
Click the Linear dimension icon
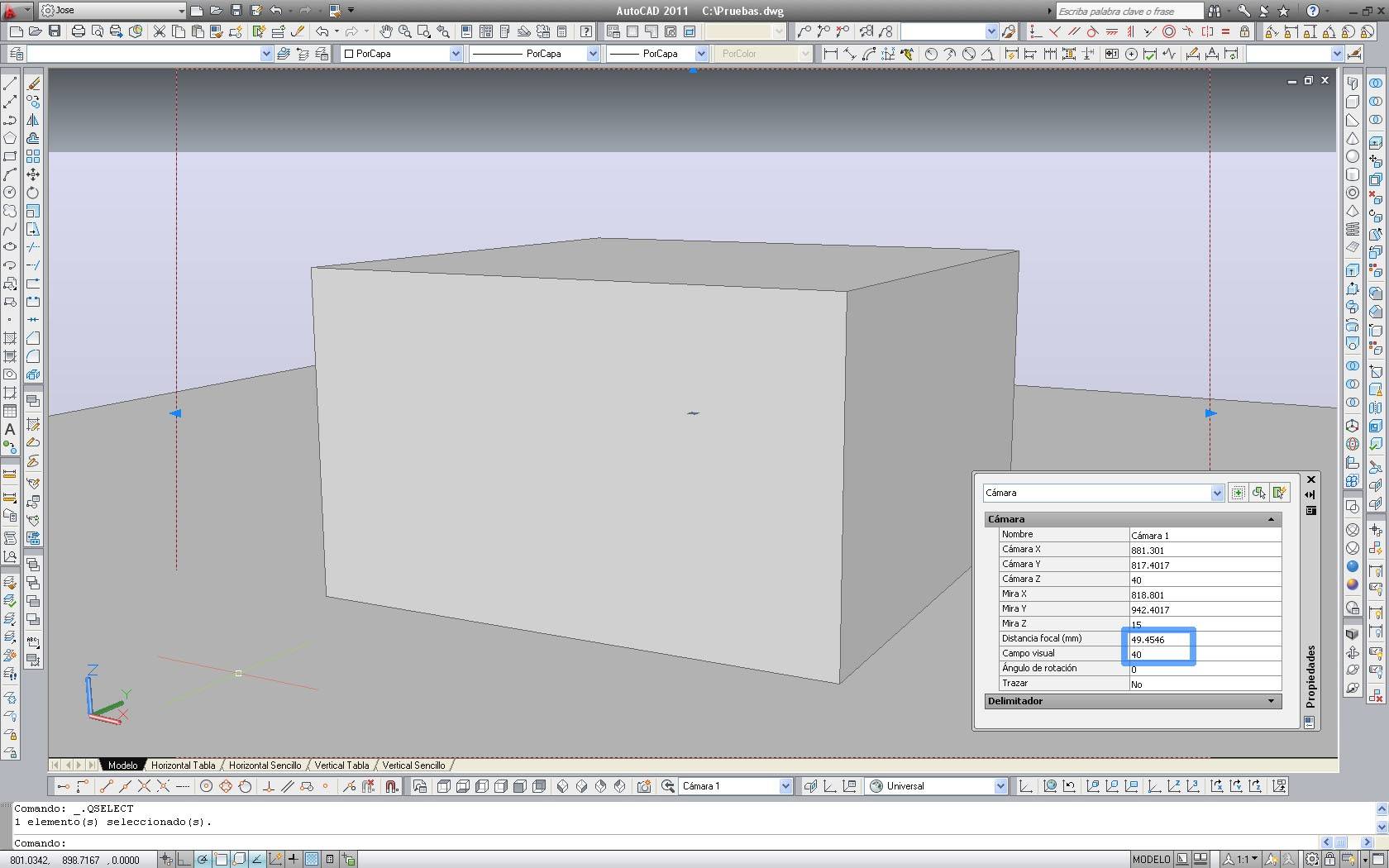pyautogui.click(x=831, y=54)
